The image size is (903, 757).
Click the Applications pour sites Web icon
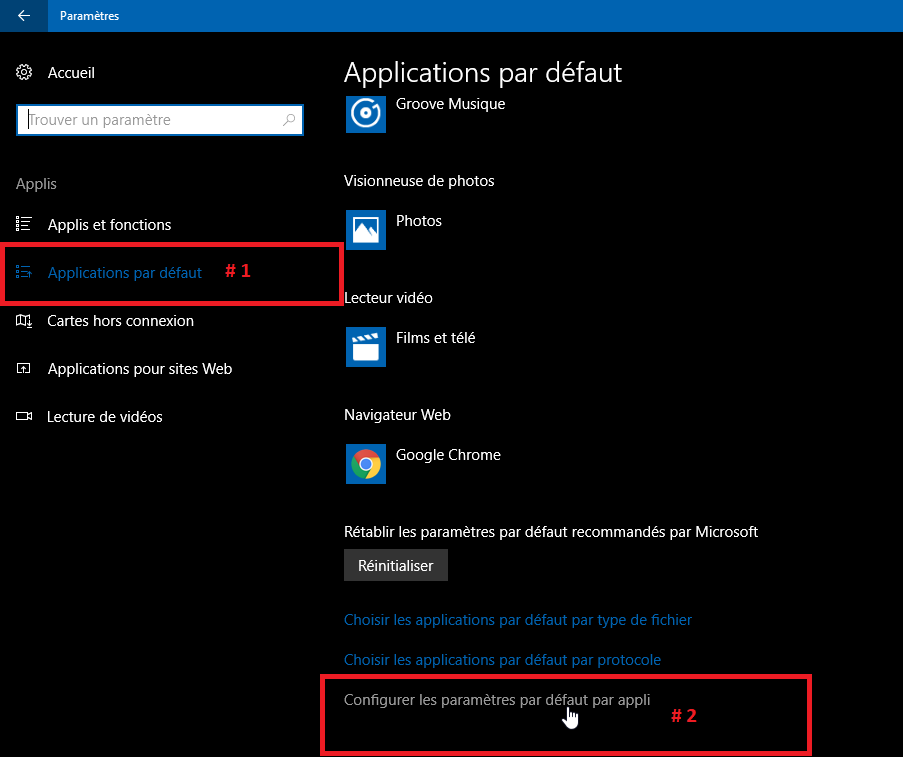pos(25,369)
